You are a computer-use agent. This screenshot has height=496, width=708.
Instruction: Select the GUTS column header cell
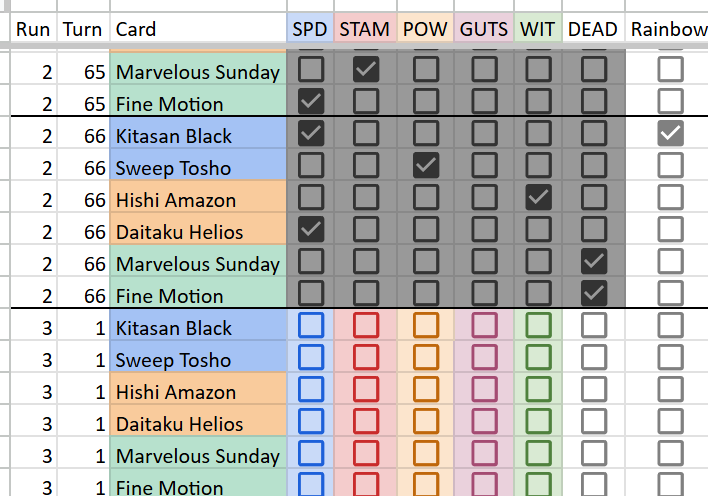(484, 29)
